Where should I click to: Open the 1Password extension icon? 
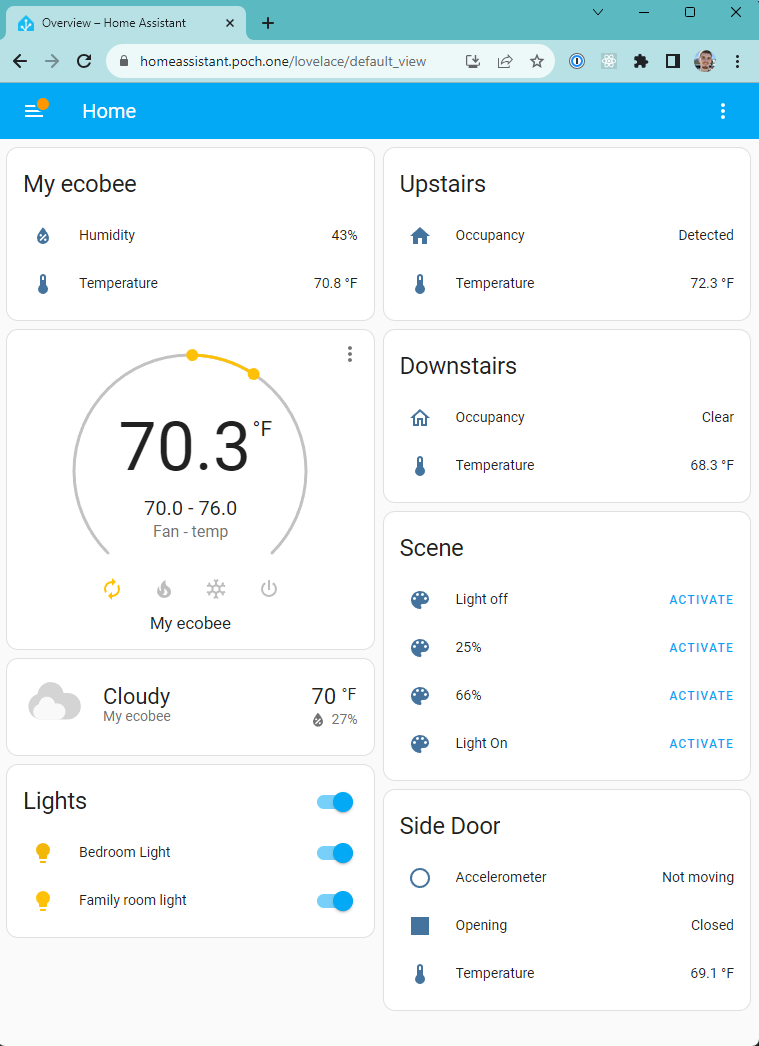[577, 61]
